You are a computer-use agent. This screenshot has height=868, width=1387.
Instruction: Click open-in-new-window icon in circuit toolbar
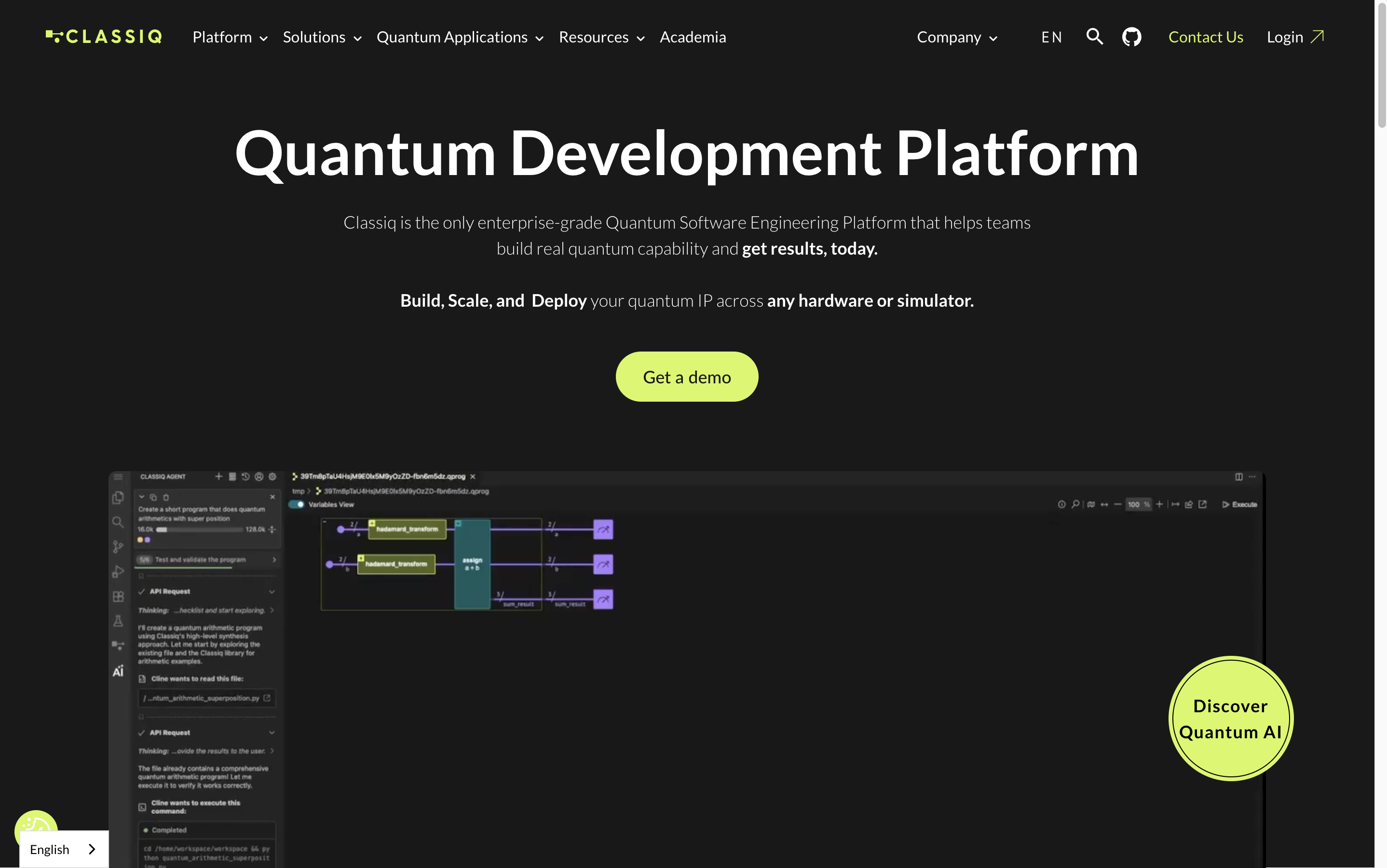[x=1203, y=504]
